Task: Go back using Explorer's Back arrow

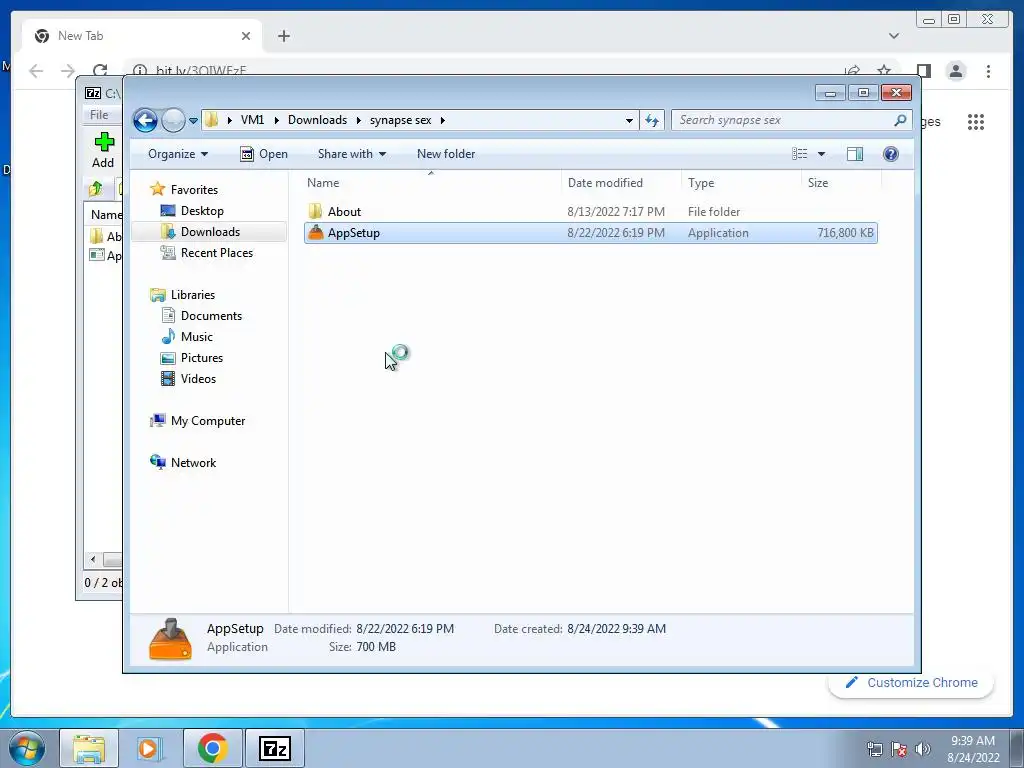Action: pyautogui.click(x=145, y=120)
